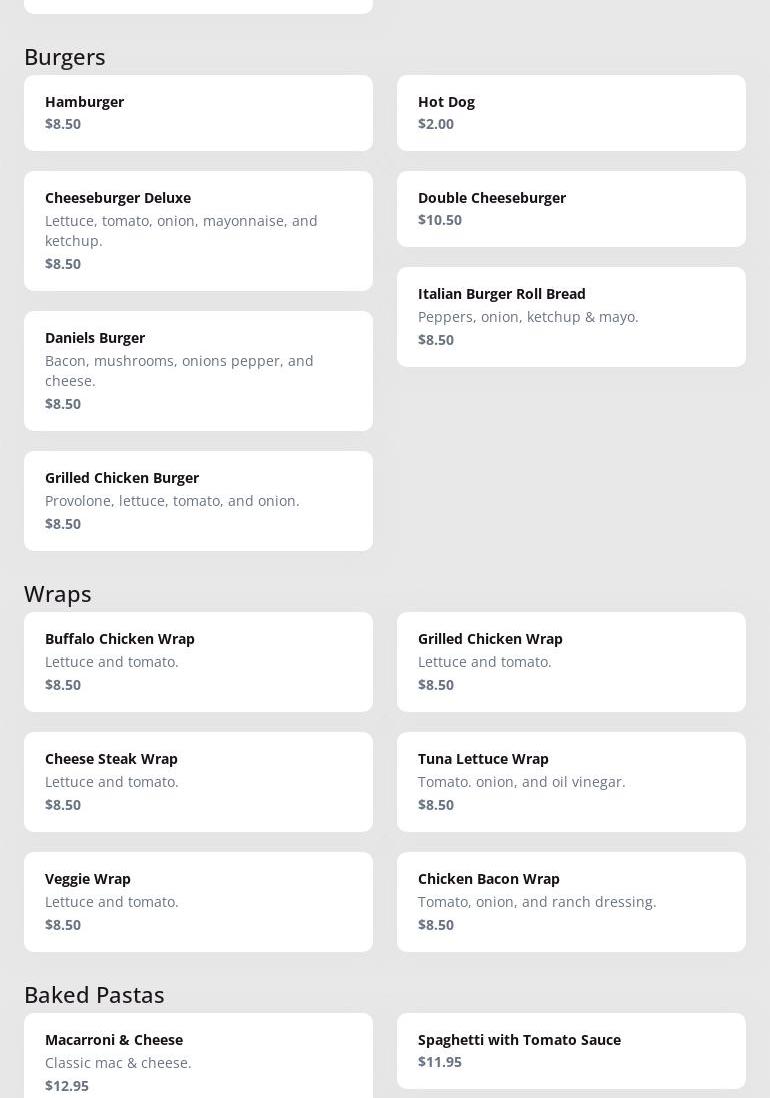This screenshot has width=770, height=1098.
Task: Choose the Cheeseburger Deluxe card
Action: pos(198,231)
